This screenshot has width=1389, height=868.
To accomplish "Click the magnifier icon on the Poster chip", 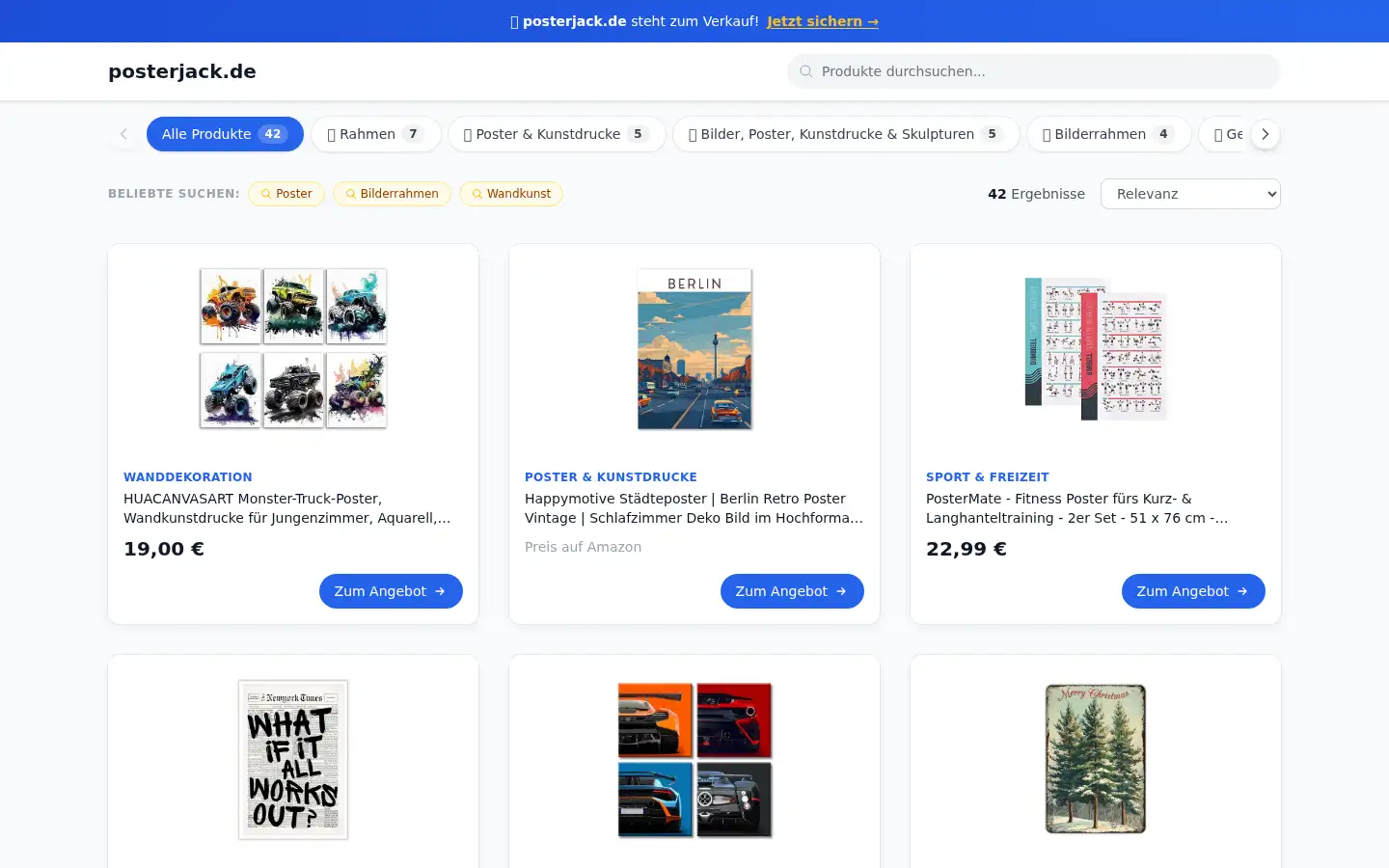I will (266, 194).
